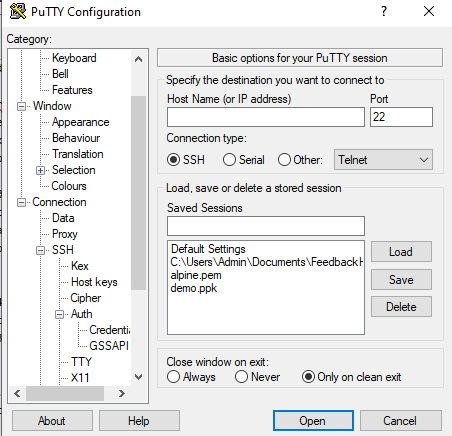Click the Delete session button
452x436 pixels.
[x=401, y=307]
